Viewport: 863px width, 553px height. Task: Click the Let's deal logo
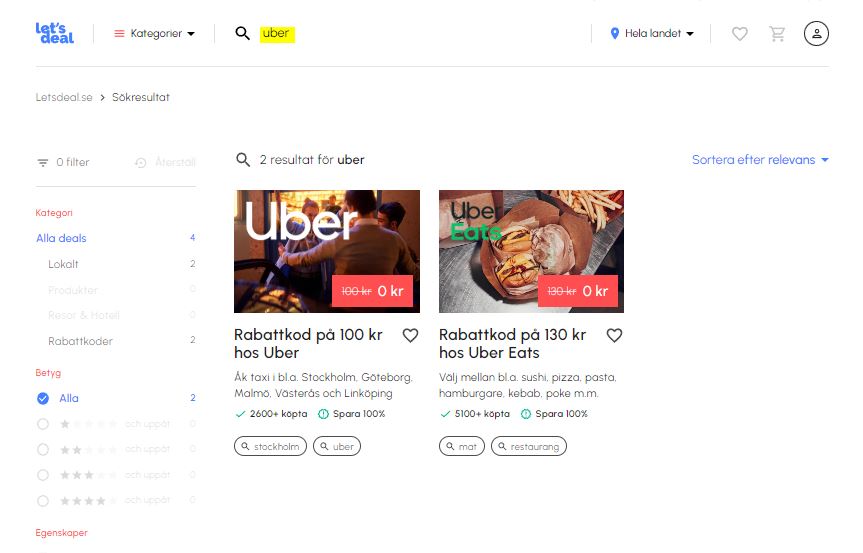54,33
